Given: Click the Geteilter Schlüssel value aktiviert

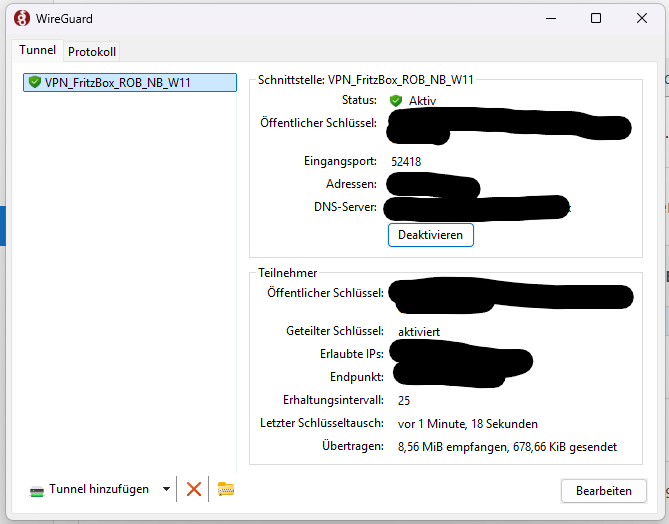Looking at the screenshot, I should point(419,332).
